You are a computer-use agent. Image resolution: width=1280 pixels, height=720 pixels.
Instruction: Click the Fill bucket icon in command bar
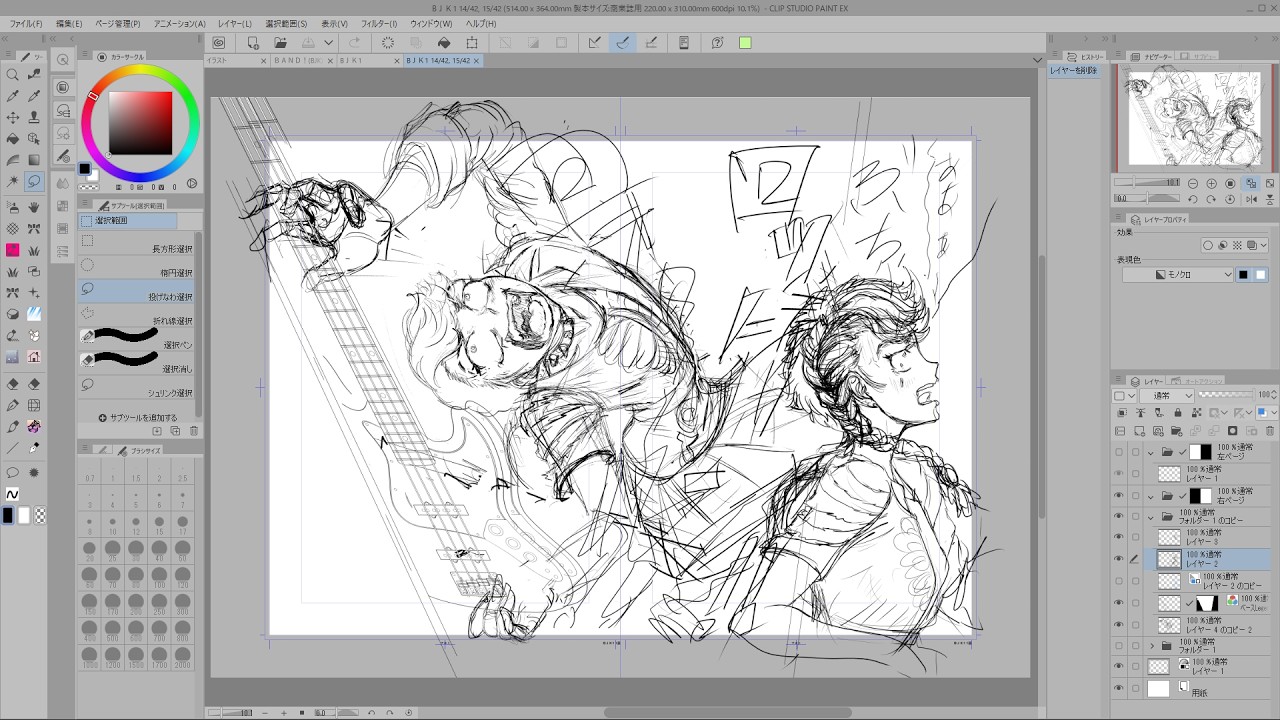tap(444, 43)
